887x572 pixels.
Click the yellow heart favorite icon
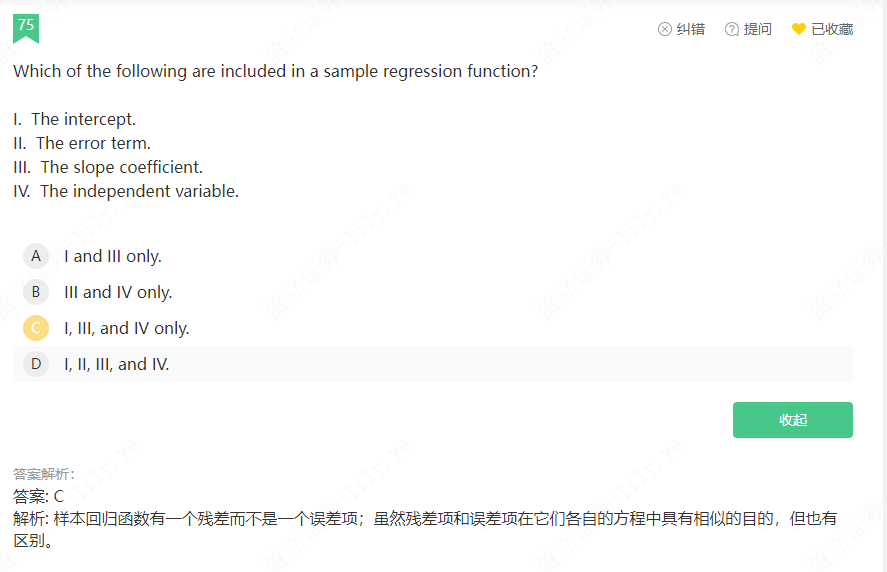coord(798,29)
